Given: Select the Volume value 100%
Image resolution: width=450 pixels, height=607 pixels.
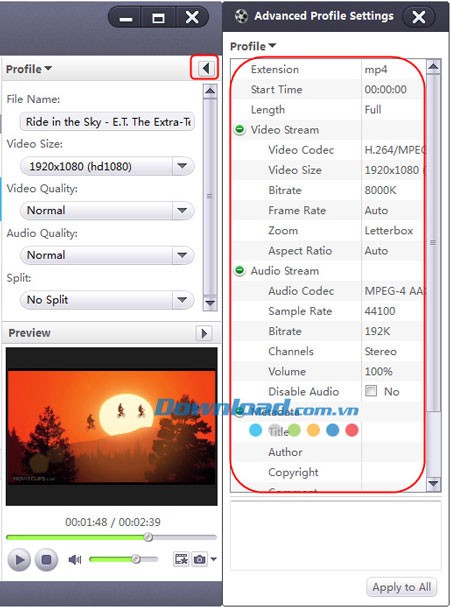Looking at the screenshot, I should click(x=378, y=371).
